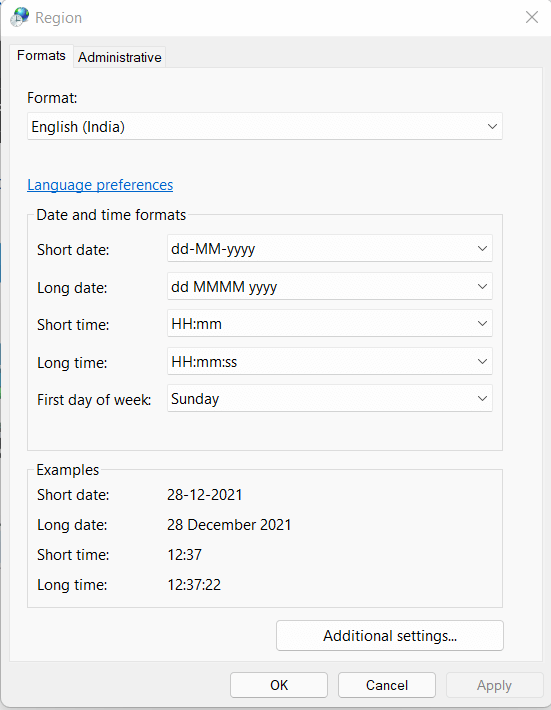Select the Formats tab
This screenshot has width=551, height=710.
click(x=41, y=56)
